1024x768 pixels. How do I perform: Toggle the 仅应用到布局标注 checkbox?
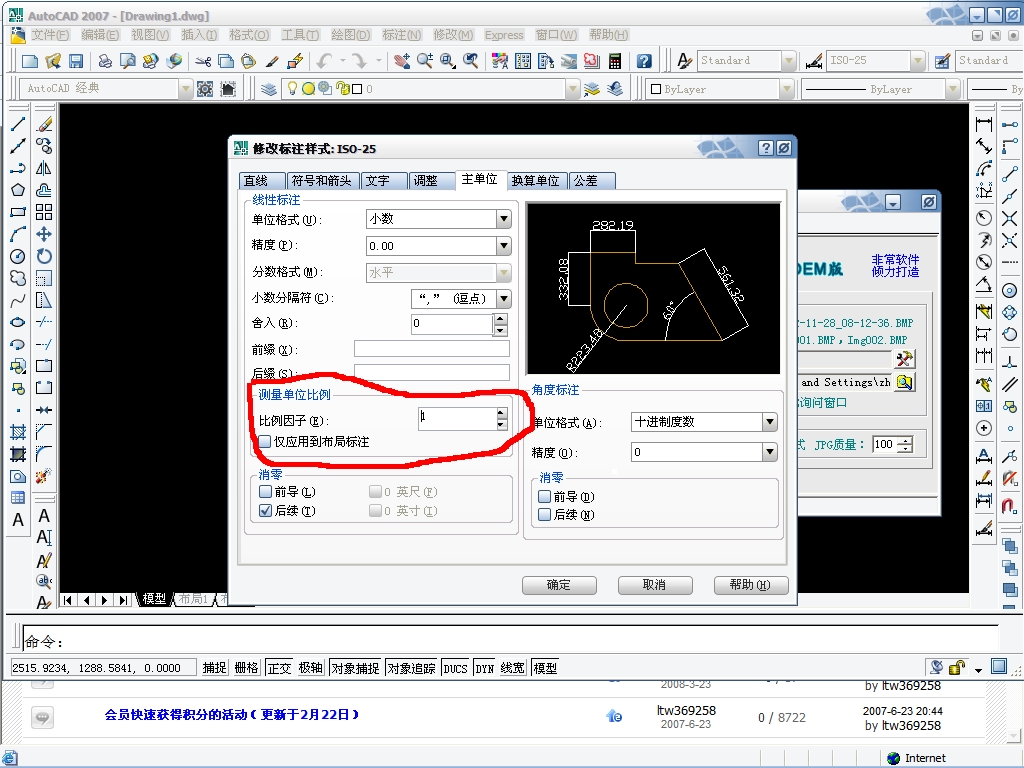(x=264, y=441)
